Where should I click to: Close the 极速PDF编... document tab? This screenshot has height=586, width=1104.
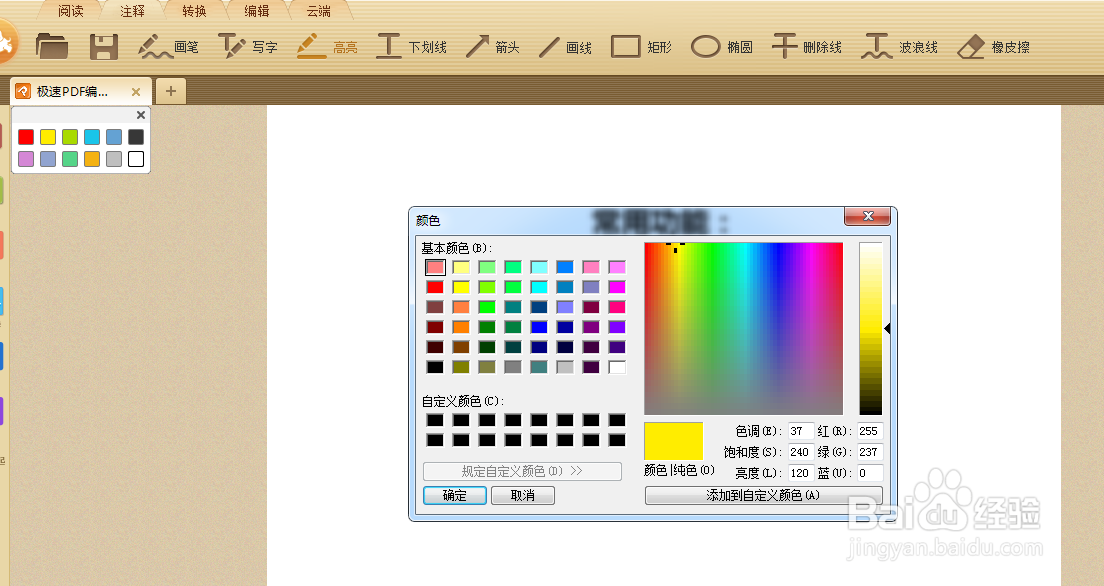coord(136,92)
